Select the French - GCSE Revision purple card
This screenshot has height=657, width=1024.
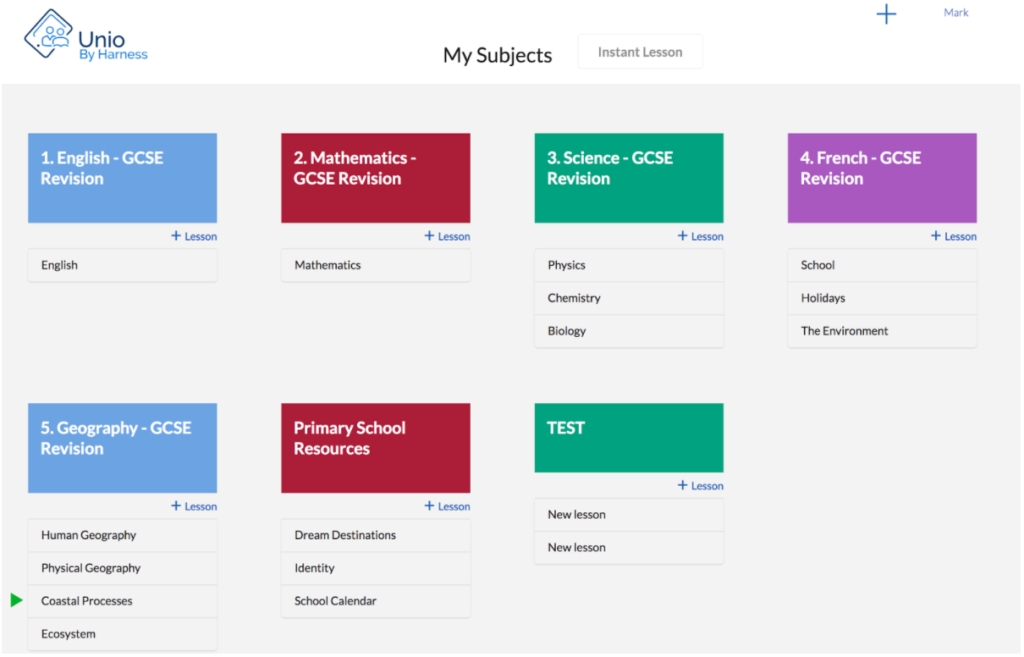(882, 178)
